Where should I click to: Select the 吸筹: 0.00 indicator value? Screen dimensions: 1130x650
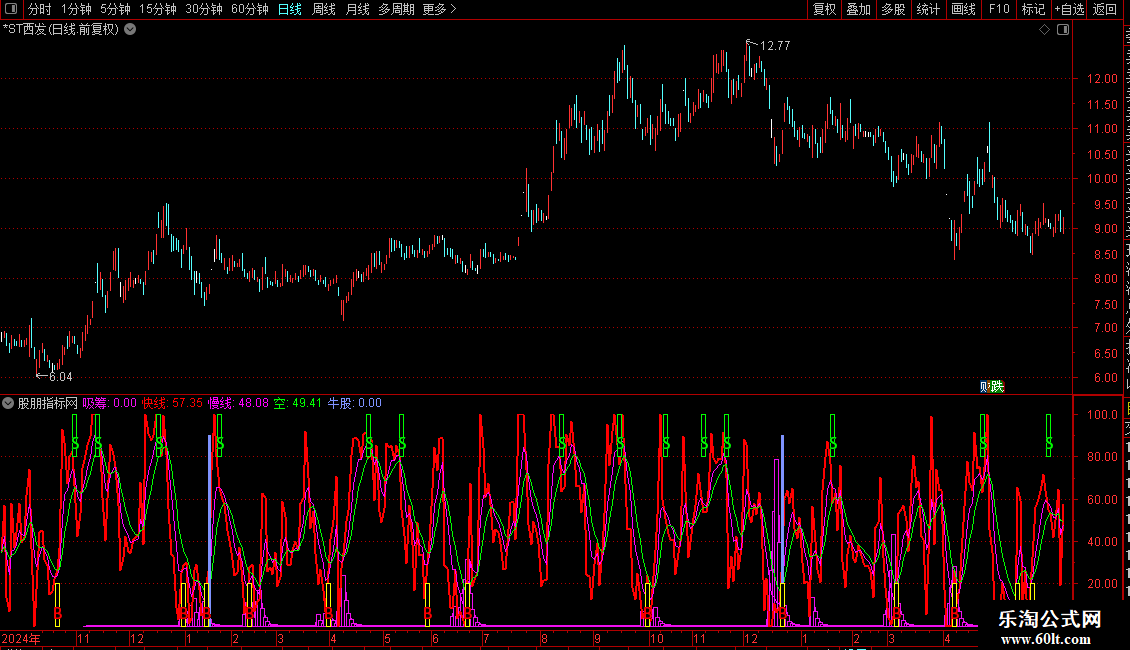click(x=110, y=403)
